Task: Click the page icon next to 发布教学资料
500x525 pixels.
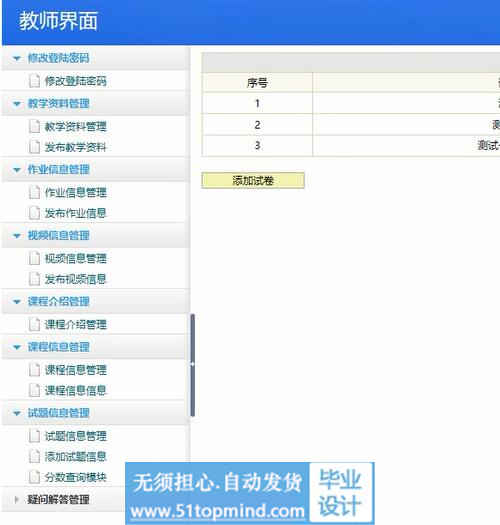Action: pyautogui.click(x=34, y=147)
